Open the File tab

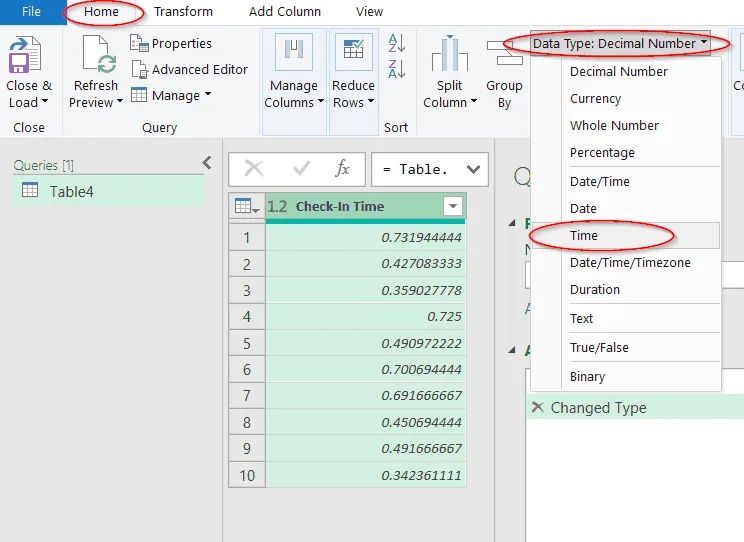tap(31, 12)
